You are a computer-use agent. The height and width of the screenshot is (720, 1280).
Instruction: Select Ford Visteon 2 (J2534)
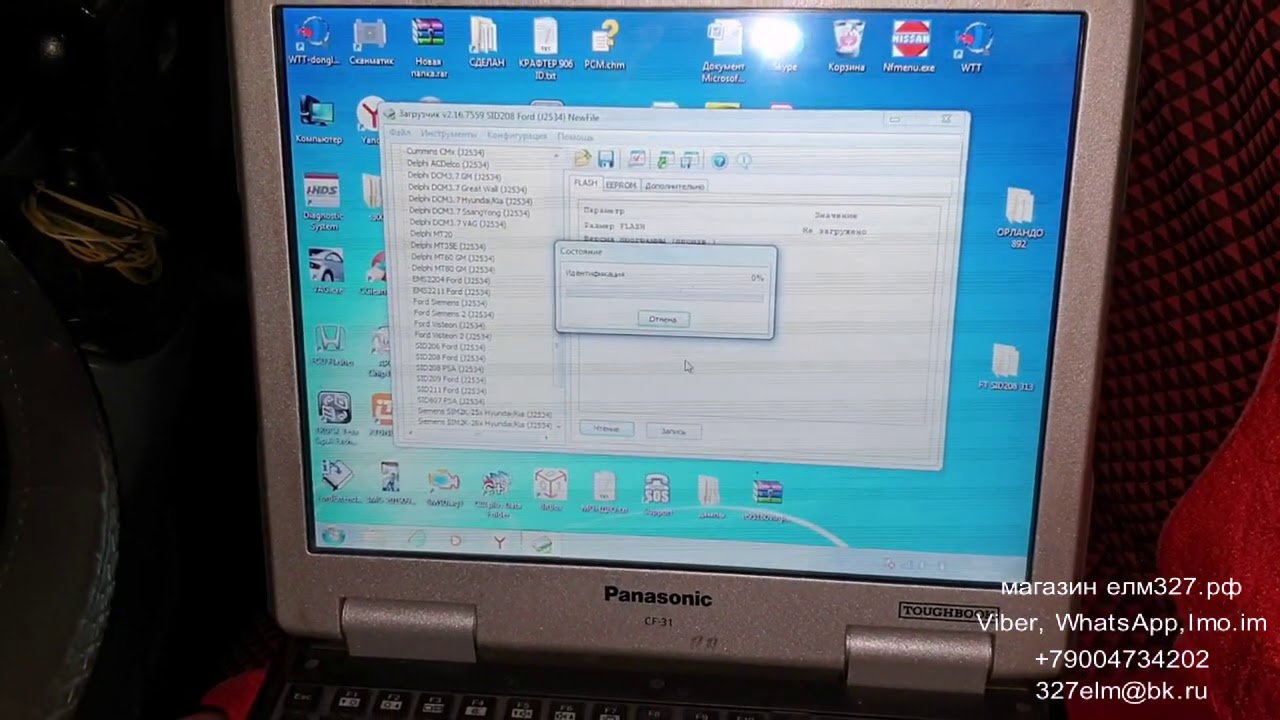pos(452,336)
